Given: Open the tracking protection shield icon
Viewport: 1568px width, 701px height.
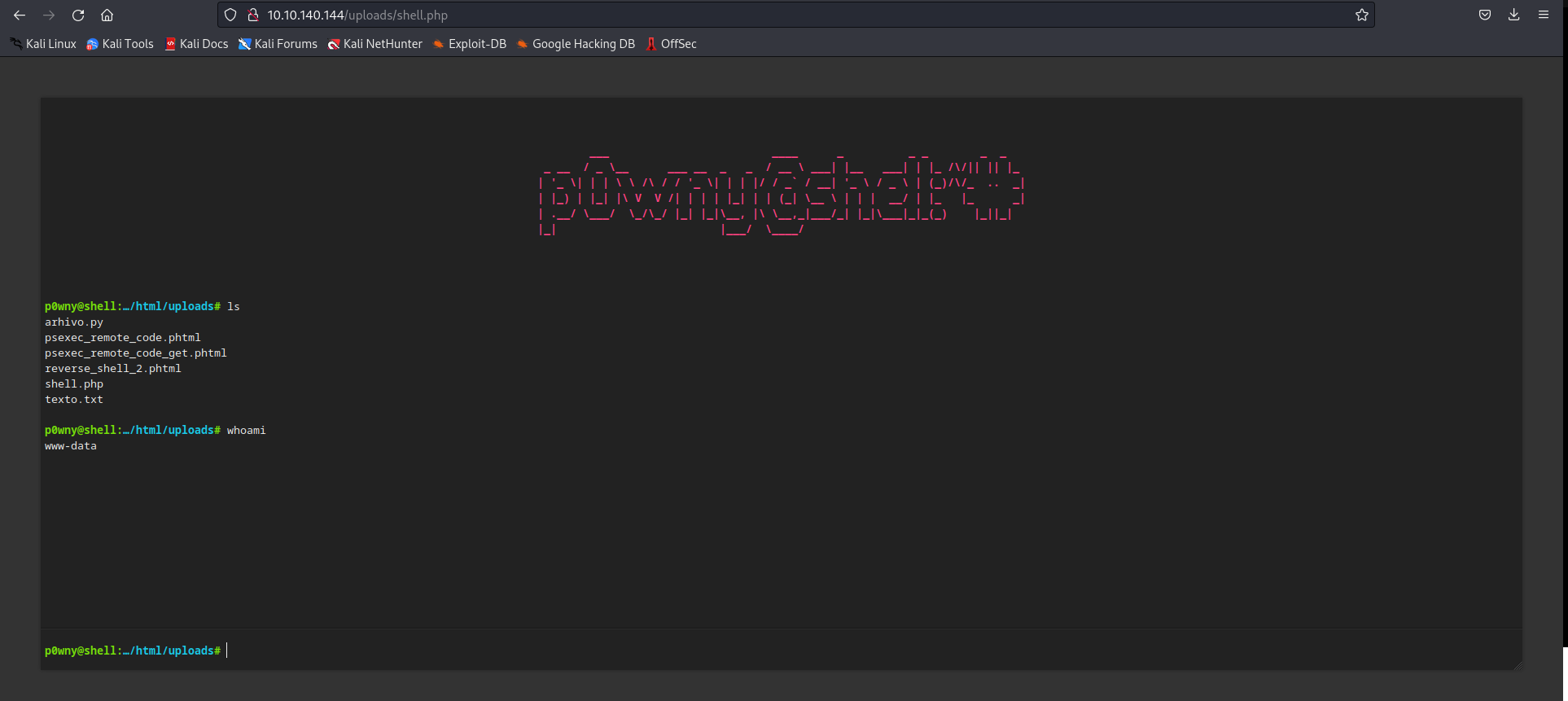Looking at the screenshot, I should [230, 15].
